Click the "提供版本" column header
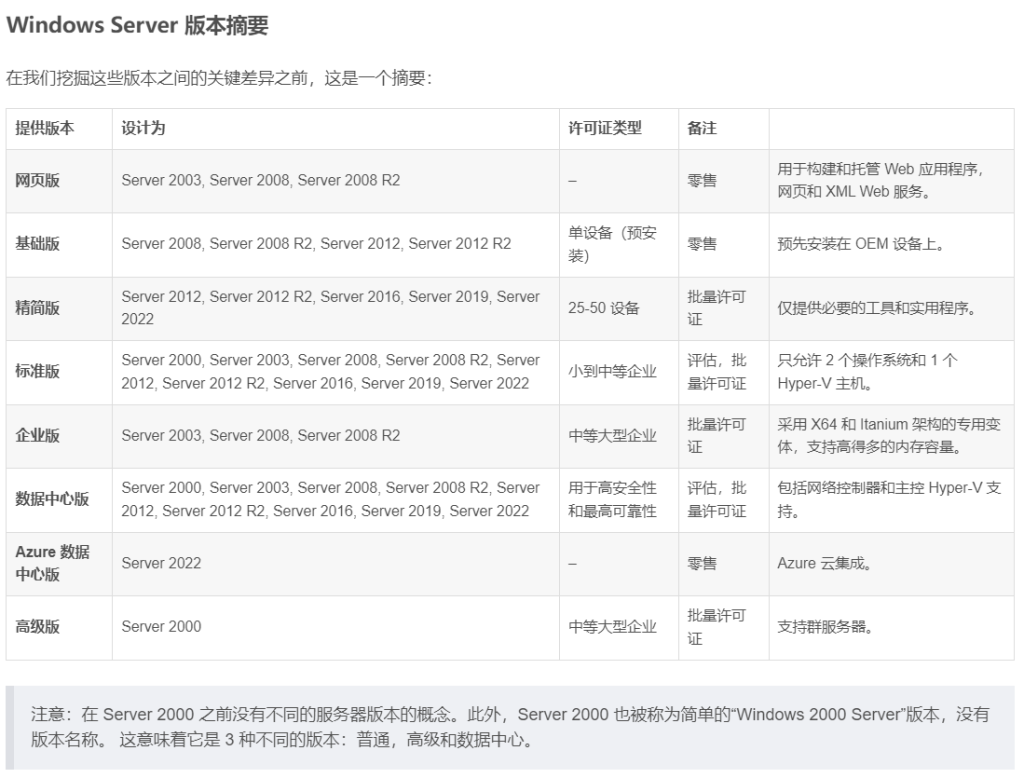Viewport: 1024px width, 778px height. click(44, 128)
